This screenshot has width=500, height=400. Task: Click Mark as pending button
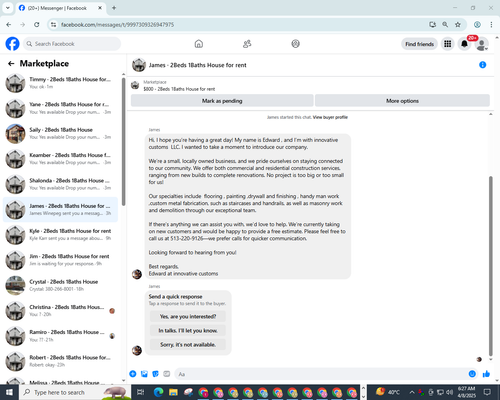[x=222, y=101]
